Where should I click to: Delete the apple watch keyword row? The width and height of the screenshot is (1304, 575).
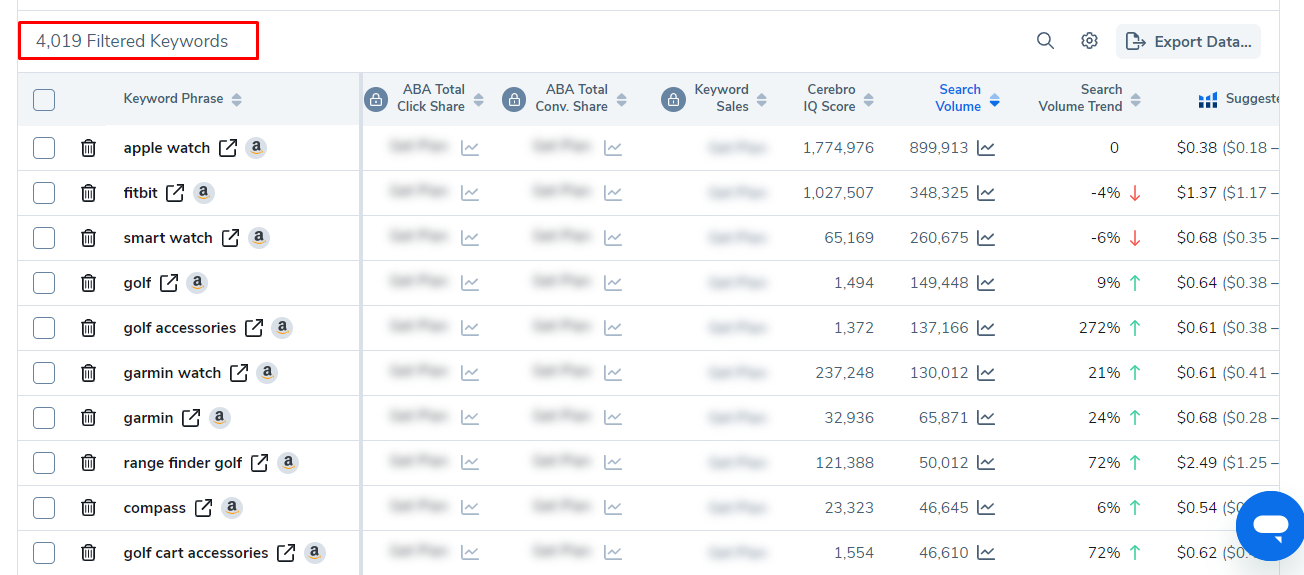click(x=88, y=148)
